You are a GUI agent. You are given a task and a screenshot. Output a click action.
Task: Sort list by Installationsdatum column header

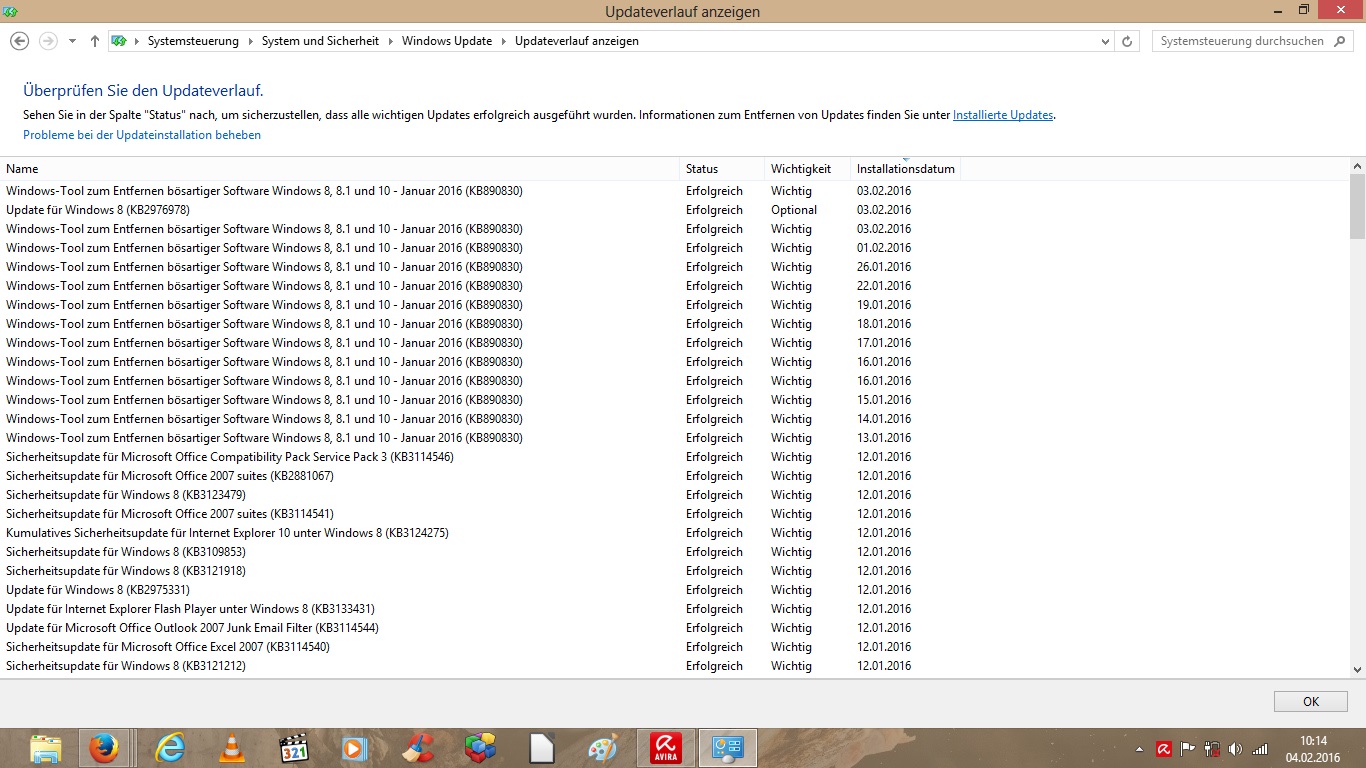tap(905, 169)
